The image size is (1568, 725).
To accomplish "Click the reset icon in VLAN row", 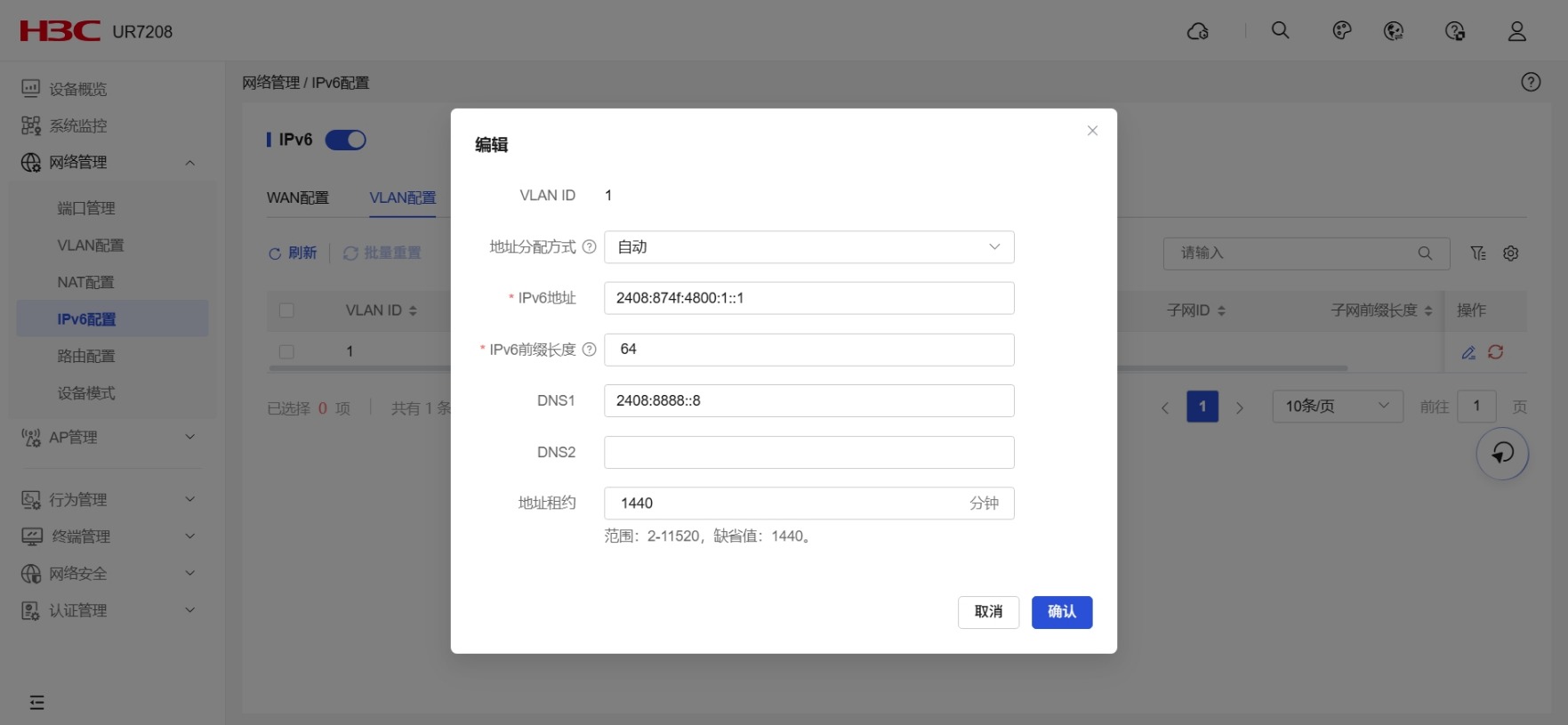I will tap(1496, 352).
